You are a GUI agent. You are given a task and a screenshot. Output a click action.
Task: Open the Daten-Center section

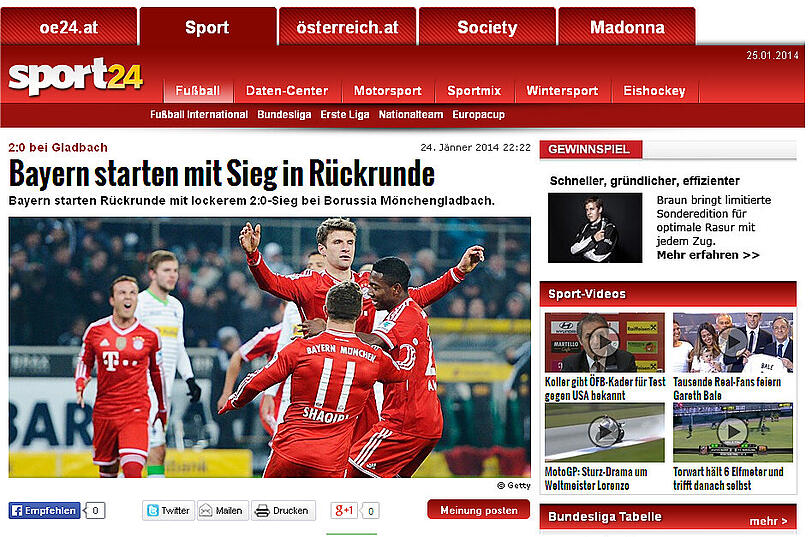287,91
